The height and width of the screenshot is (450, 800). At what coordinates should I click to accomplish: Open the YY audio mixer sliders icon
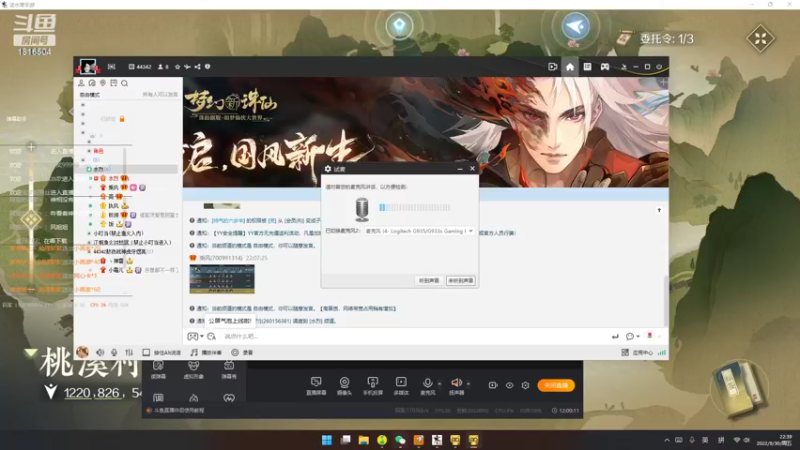click(x=129, y=353)
